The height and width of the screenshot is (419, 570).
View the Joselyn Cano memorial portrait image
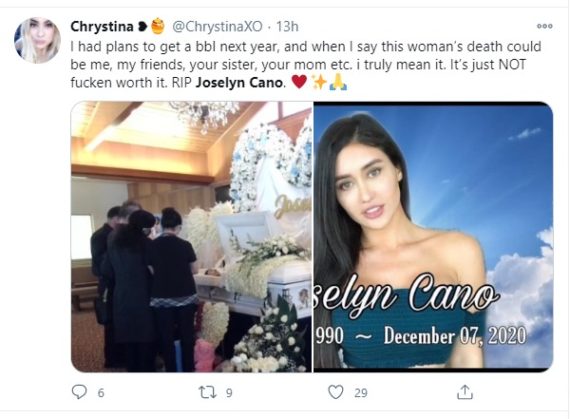[433, 237]
